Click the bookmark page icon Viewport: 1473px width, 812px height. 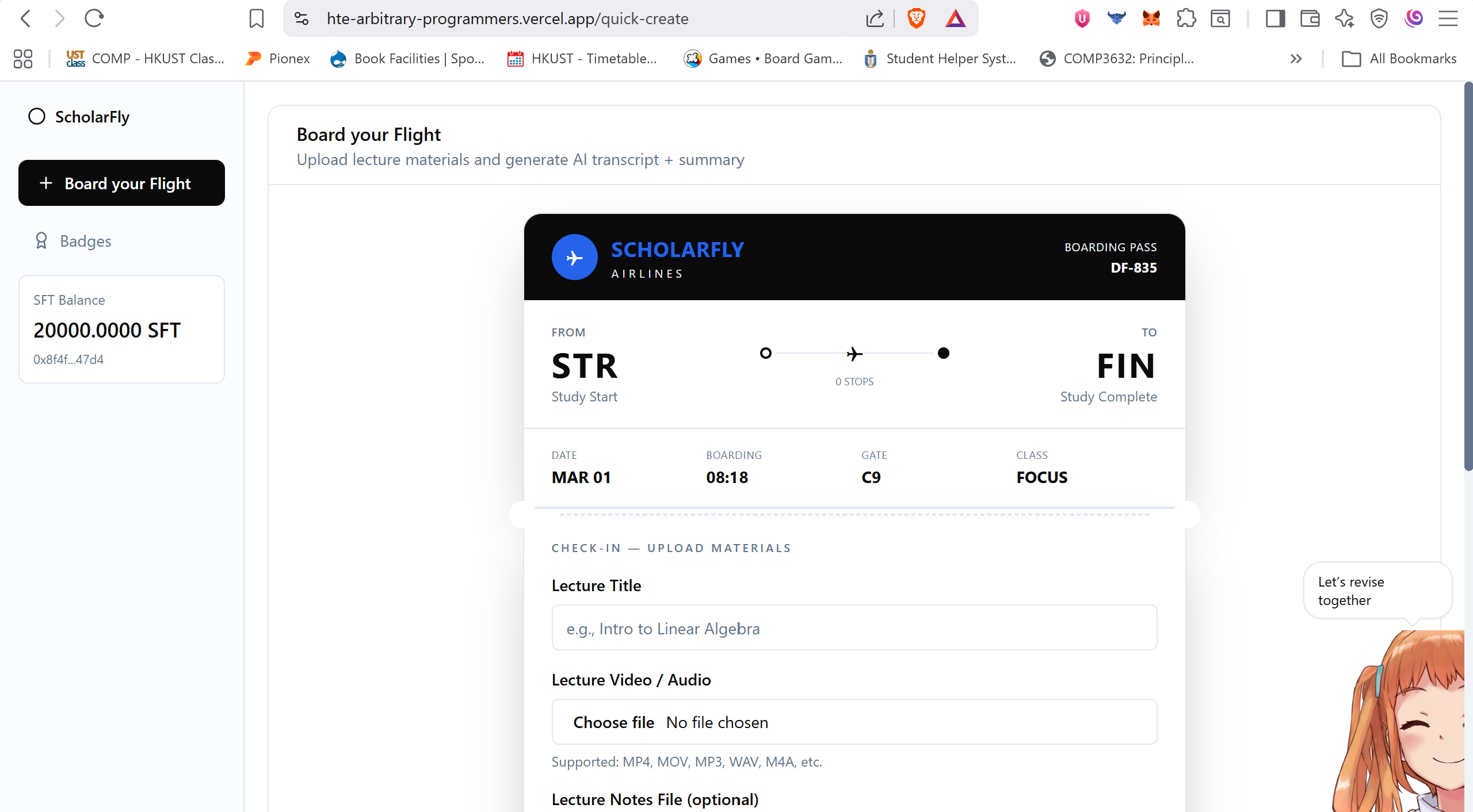[x=257, y=18]
